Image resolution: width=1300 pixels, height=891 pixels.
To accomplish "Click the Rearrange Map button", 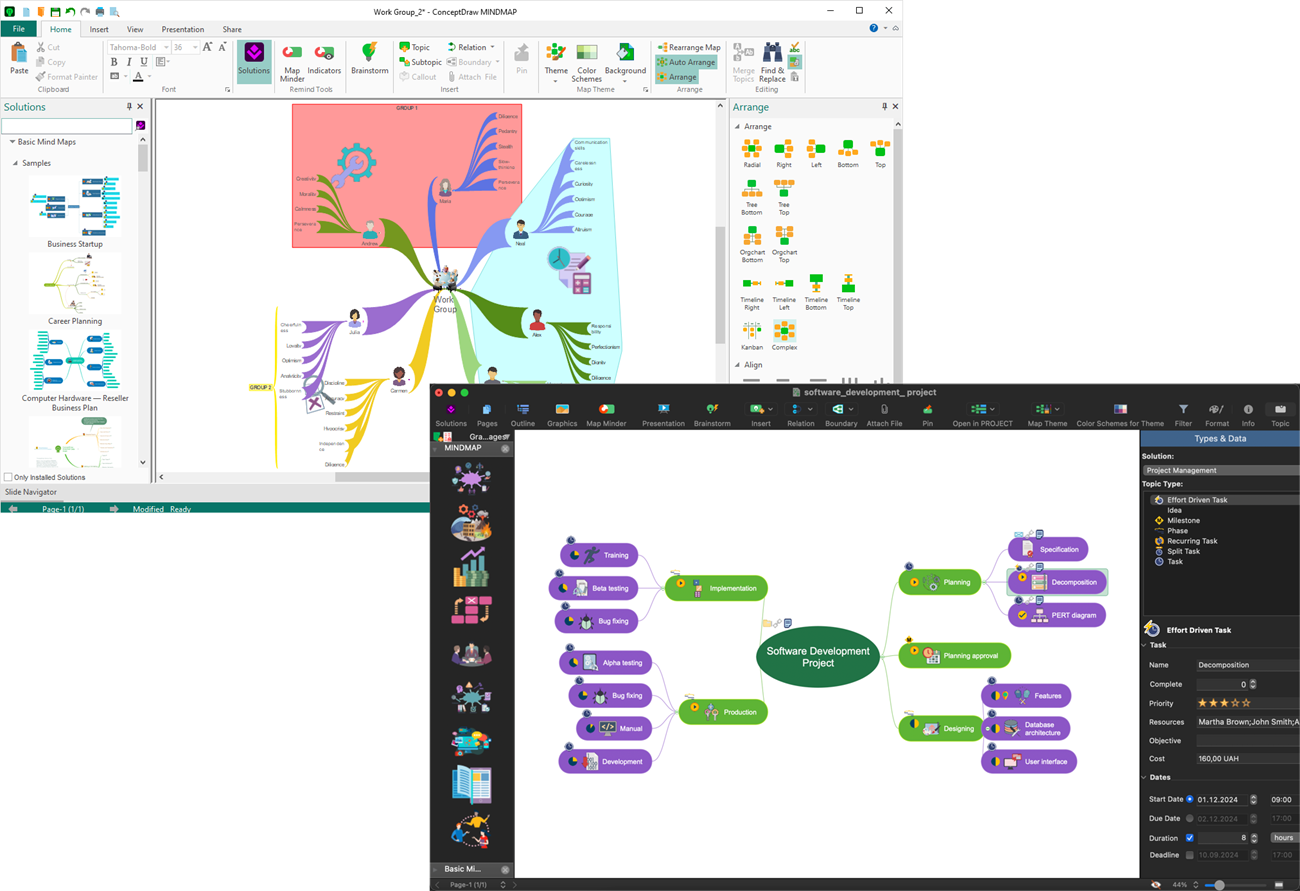I will point(689,47).
